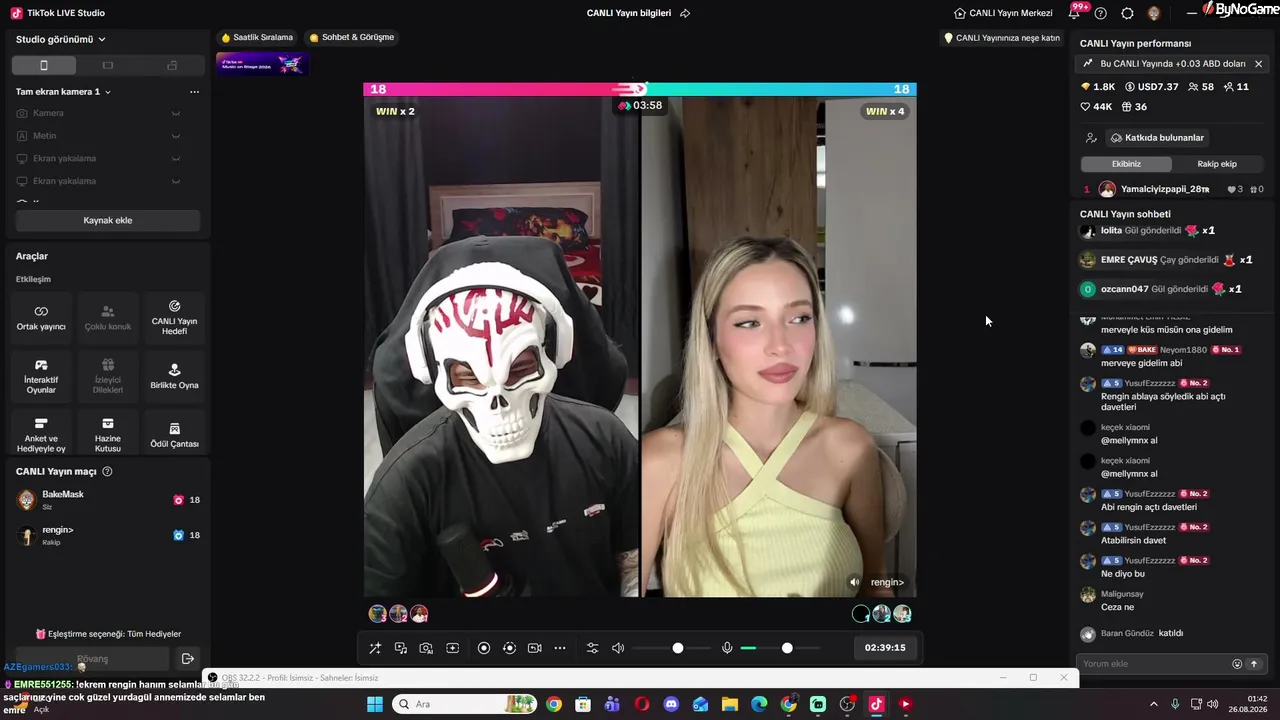Switch to the Ekibiniz tab
1280x720 pixels.
click(1126, 164)
